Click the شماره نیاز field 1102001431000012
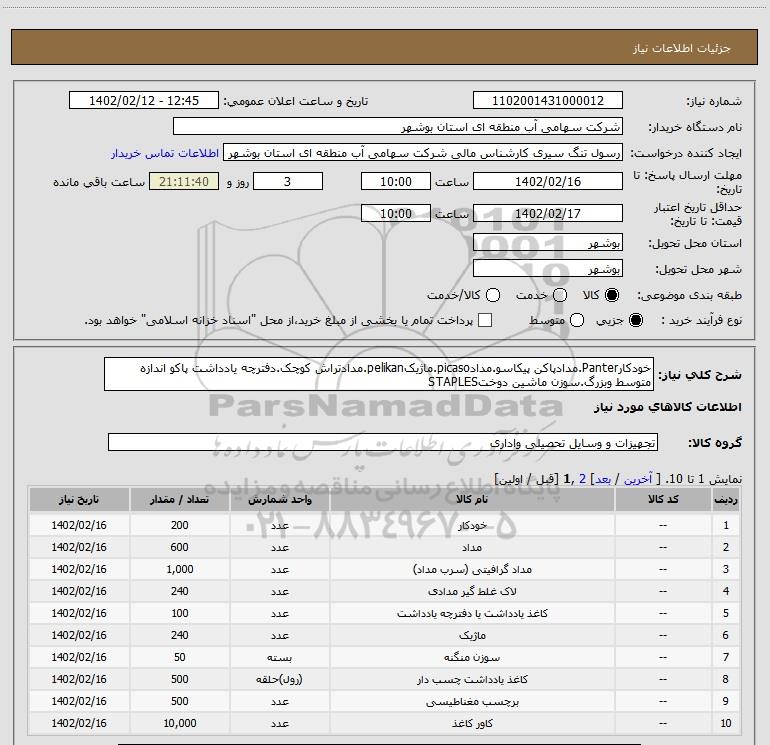This screenshot has height=745, width=770. pos(548,101)
